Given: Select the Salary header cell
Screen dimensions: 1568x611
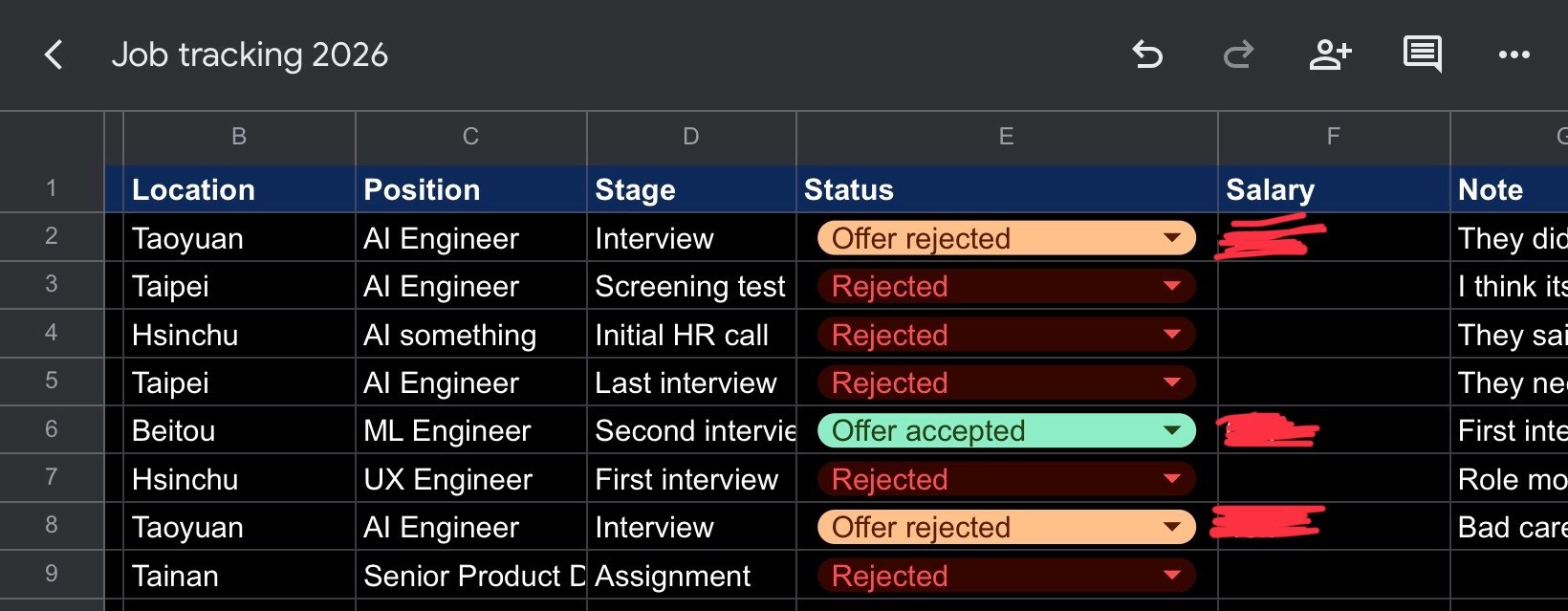Looking at the screenshot, I should pos(1334,189).
